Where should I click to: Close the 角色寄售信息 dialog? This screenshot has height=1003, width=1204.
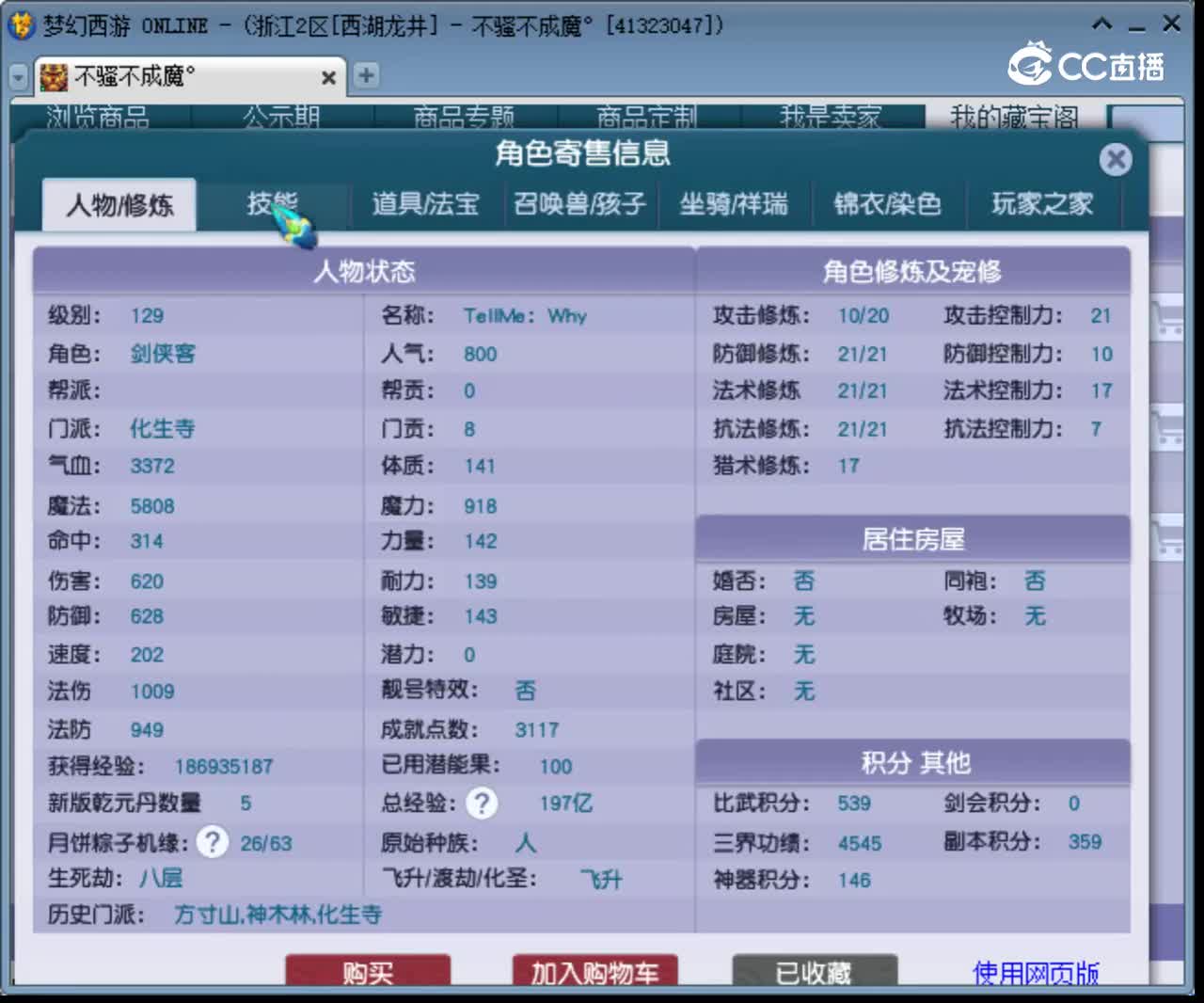(x=1116, y=159)
